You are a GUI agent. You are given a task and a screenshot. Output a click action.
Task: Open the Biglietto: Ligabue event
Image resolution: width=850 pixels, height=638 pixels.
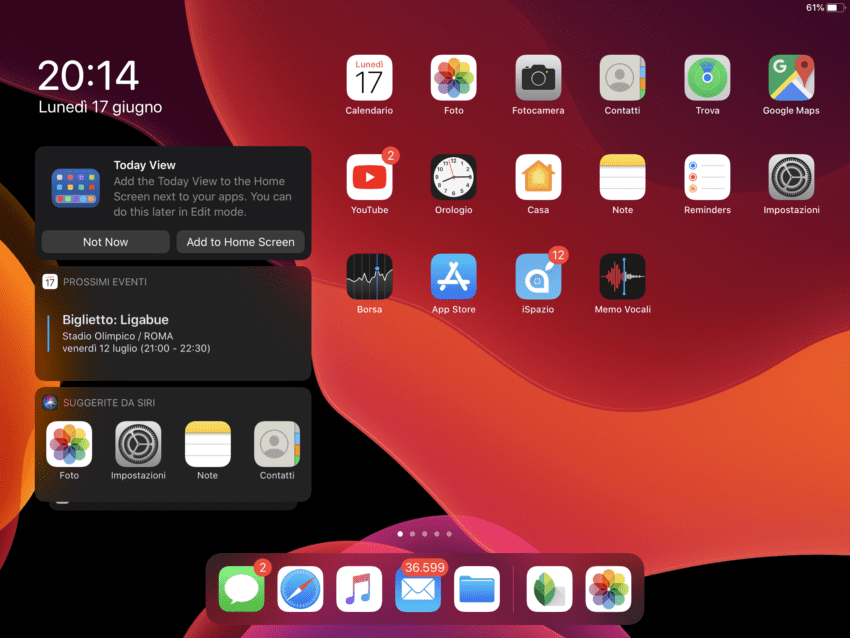pyautogui.click(x=173, y=333)
